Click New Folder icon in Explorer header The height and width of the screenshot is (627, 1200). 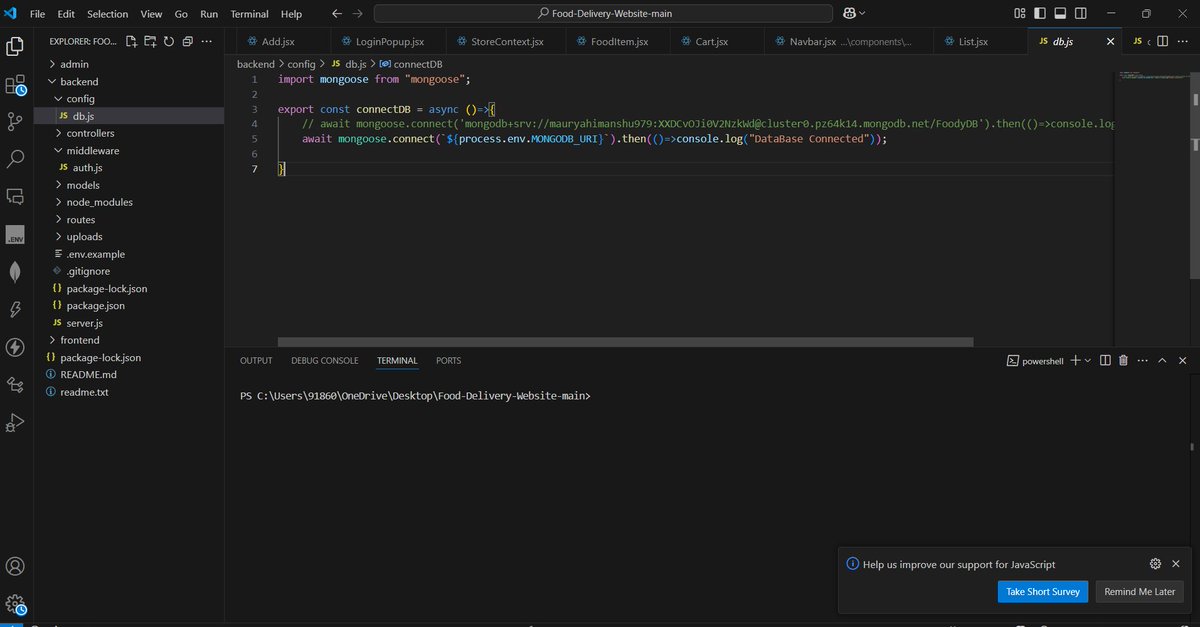[x=150, y=42]
